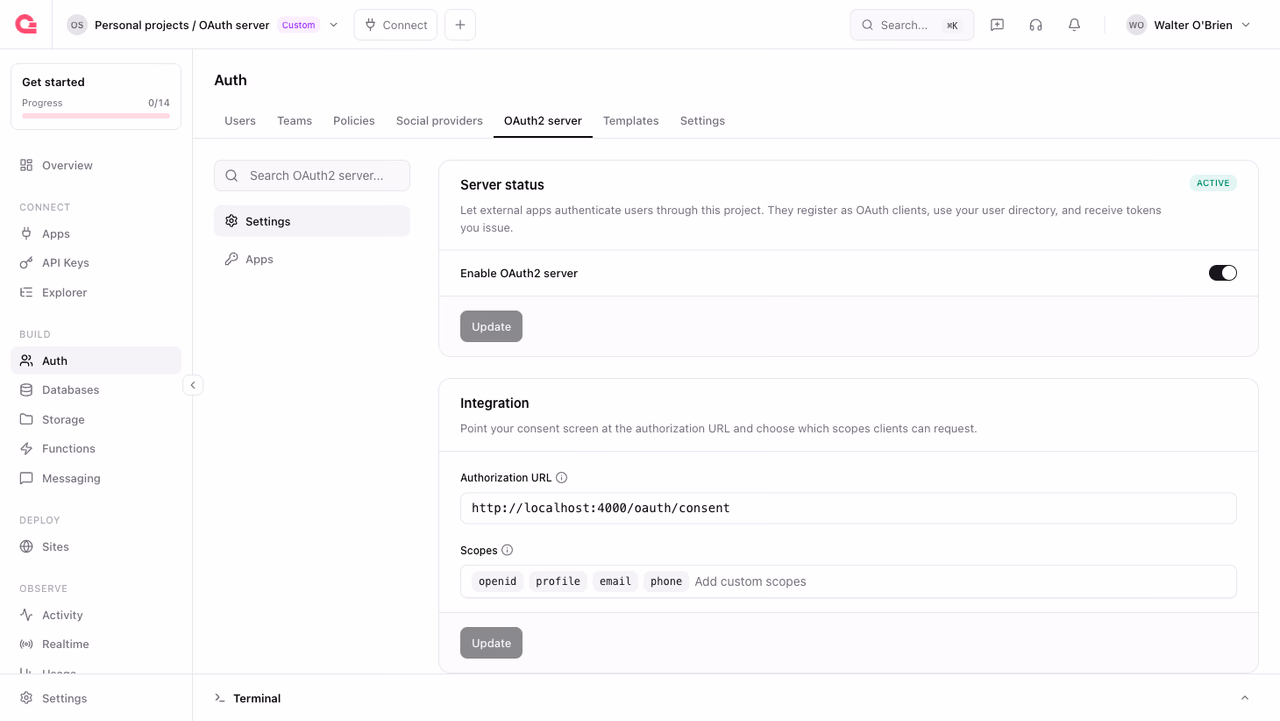1280x721 pixels.
Task: Open Functions in sidebar
Action: click(x=96, y=449)
